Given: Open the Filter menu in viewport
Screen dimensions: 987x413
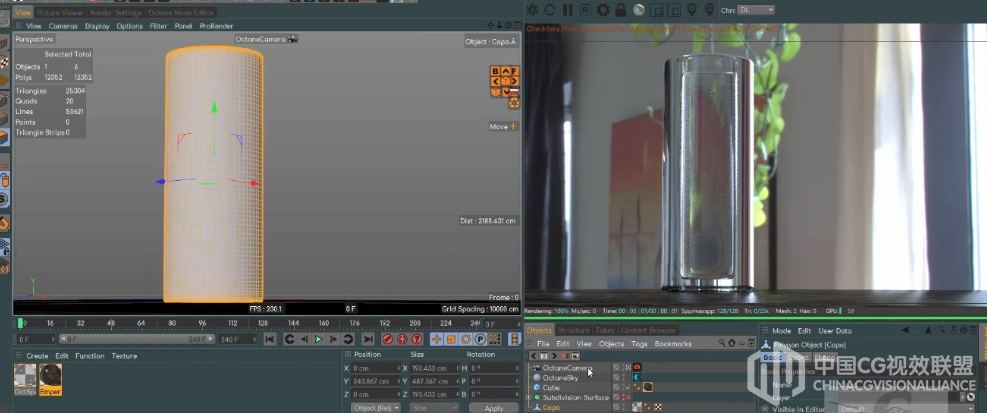Looking at the screenshot, I should pos(159,26).
